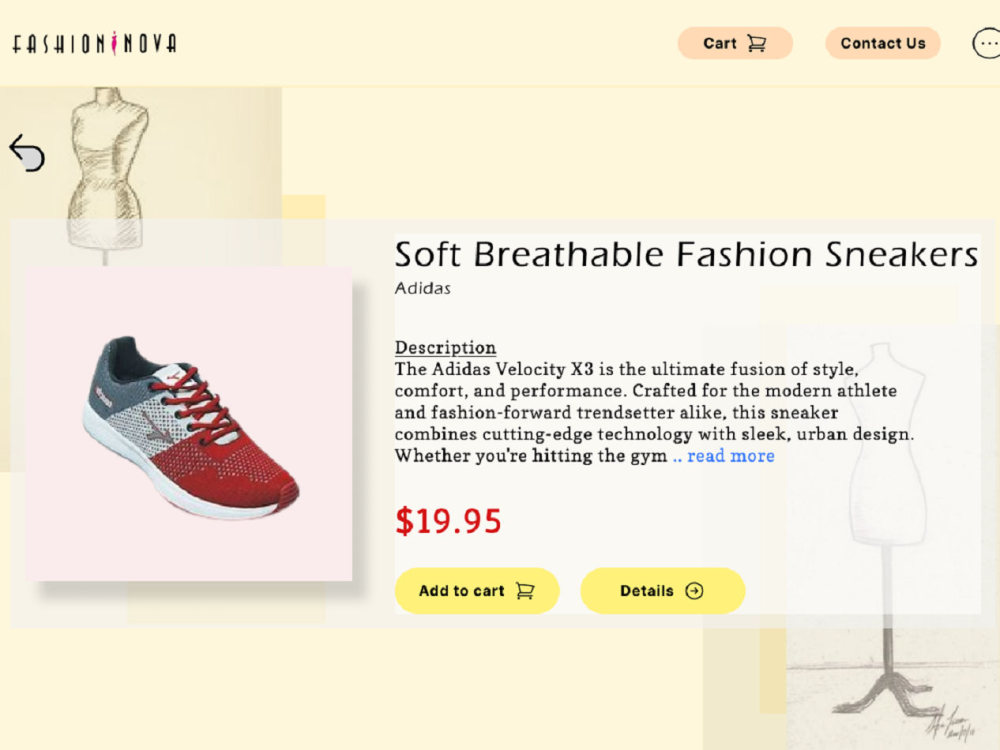Click the Fashion Nova logo
This screenshot has width=1000, height=750.
pyautogui.click(x=94, y=43)
